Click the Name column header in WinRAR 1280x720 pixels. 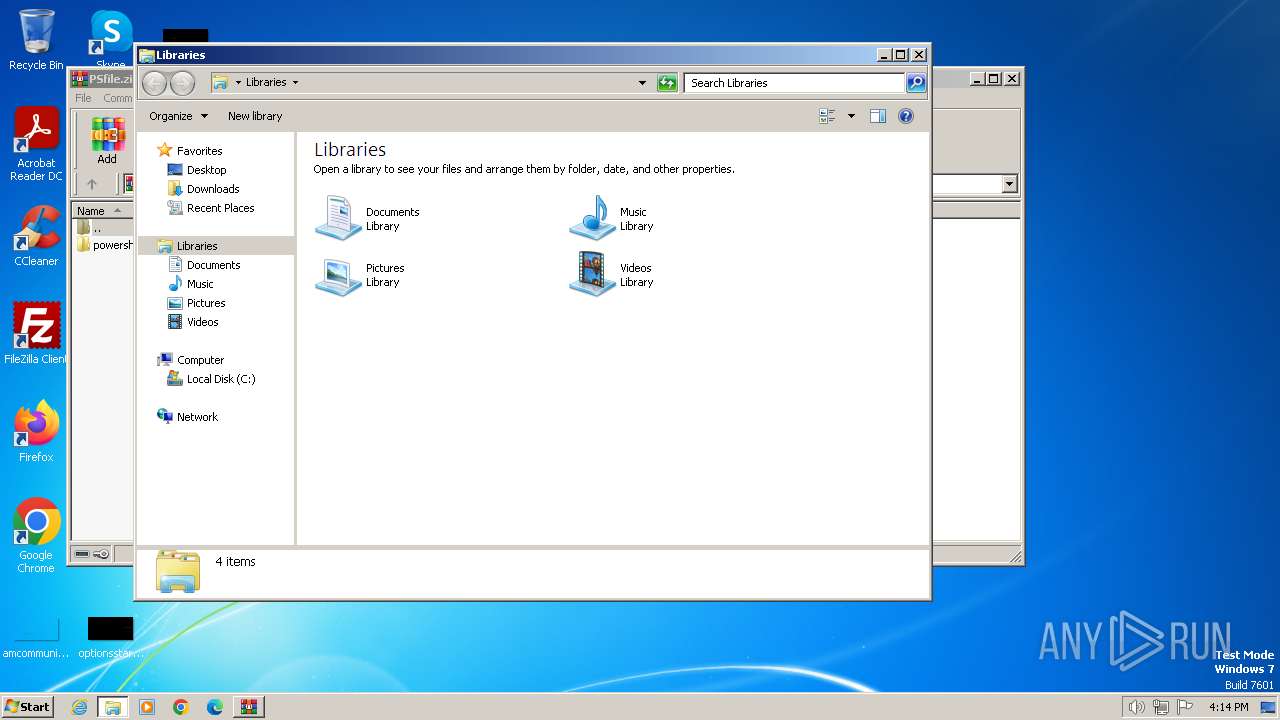[102, 210]
